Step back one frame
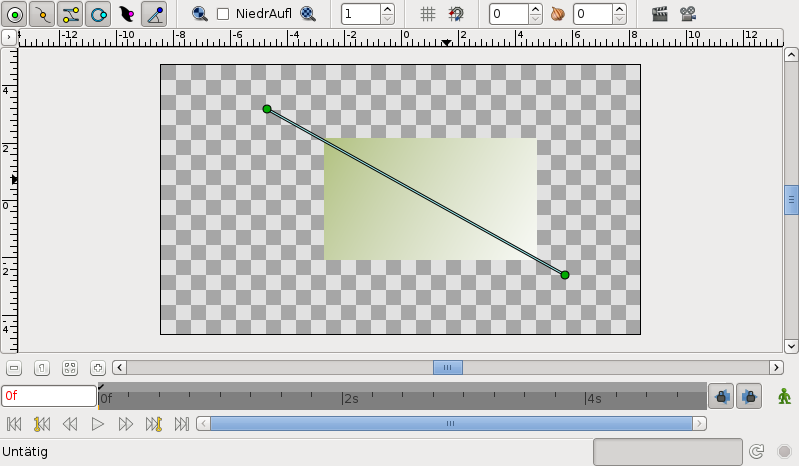This screenshot has width=799, height=466. point(70,424)
